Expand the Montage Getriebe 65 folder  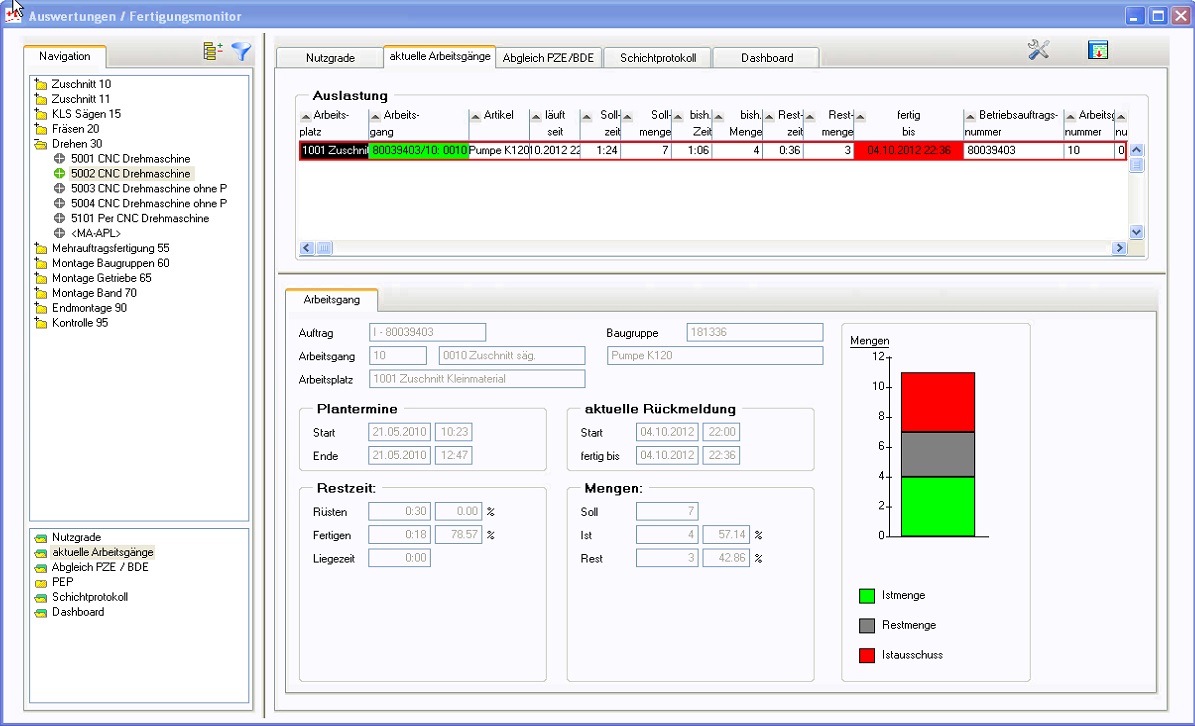(41, 278)
